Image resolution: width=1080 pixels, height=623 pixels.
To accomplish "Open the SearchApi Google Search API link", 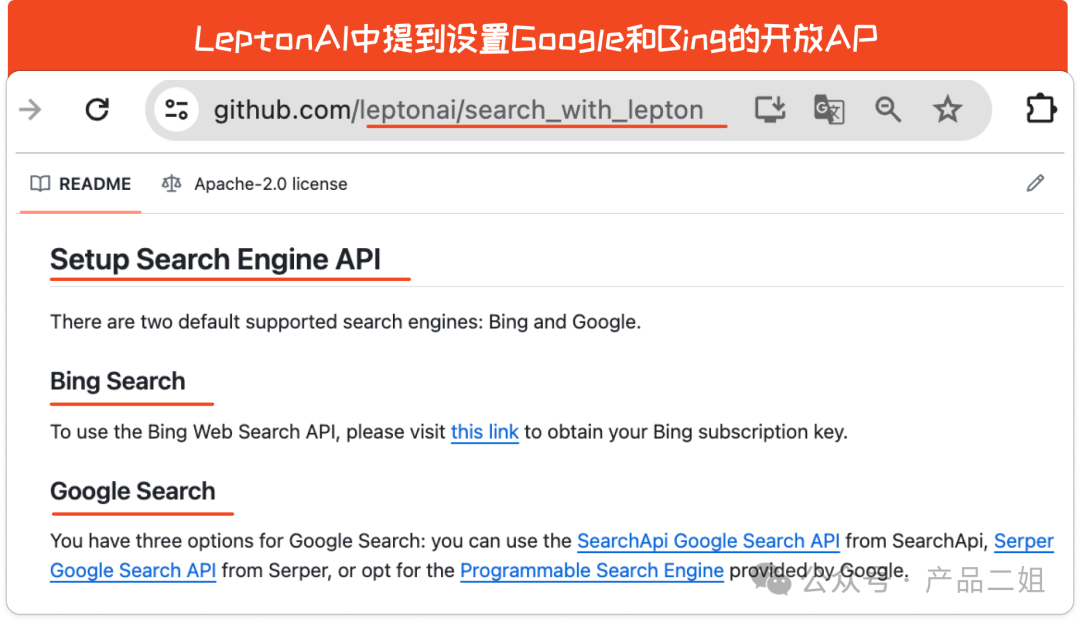I will click(708, 541).
